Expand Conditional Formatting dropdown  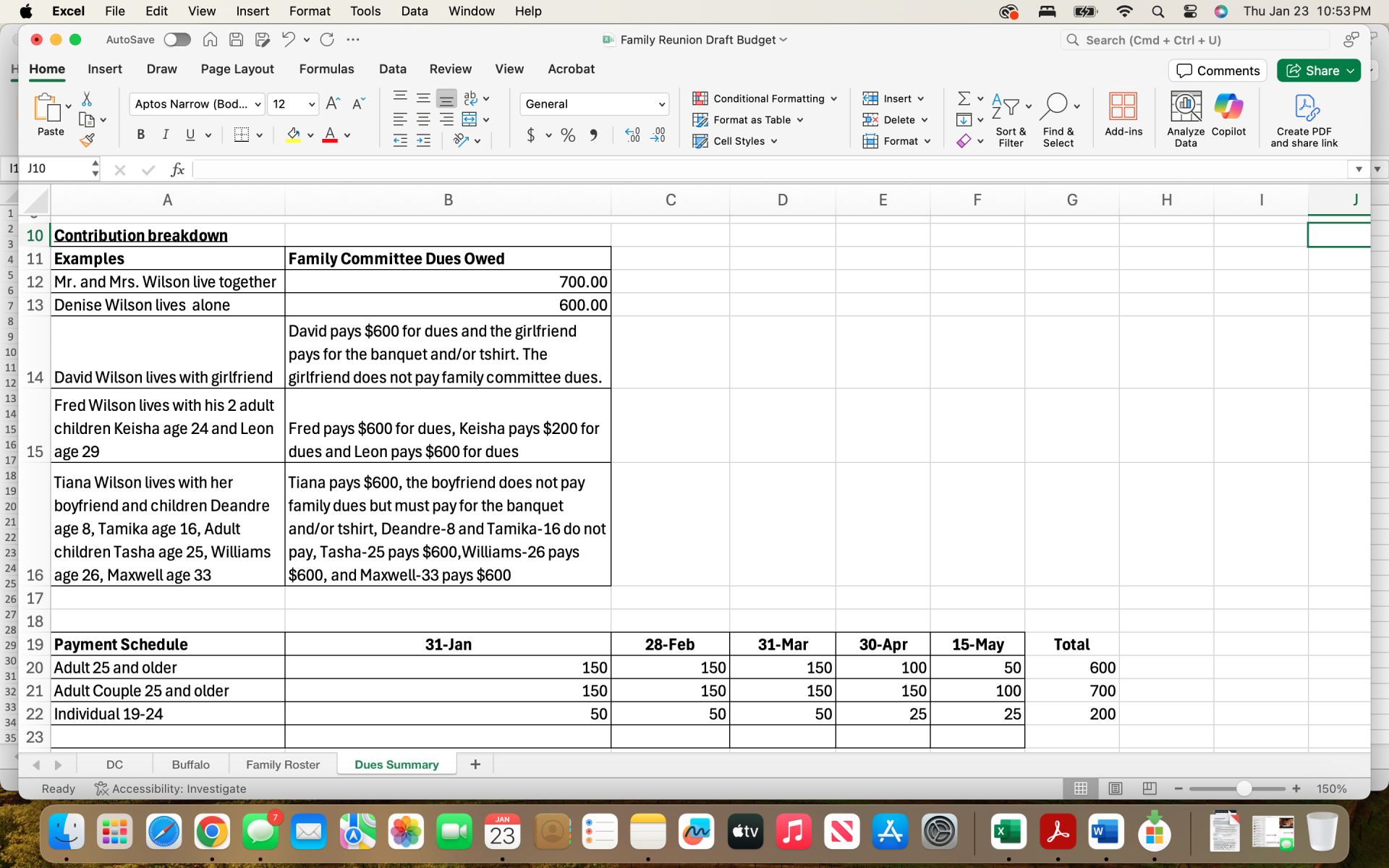pos(834,99)
